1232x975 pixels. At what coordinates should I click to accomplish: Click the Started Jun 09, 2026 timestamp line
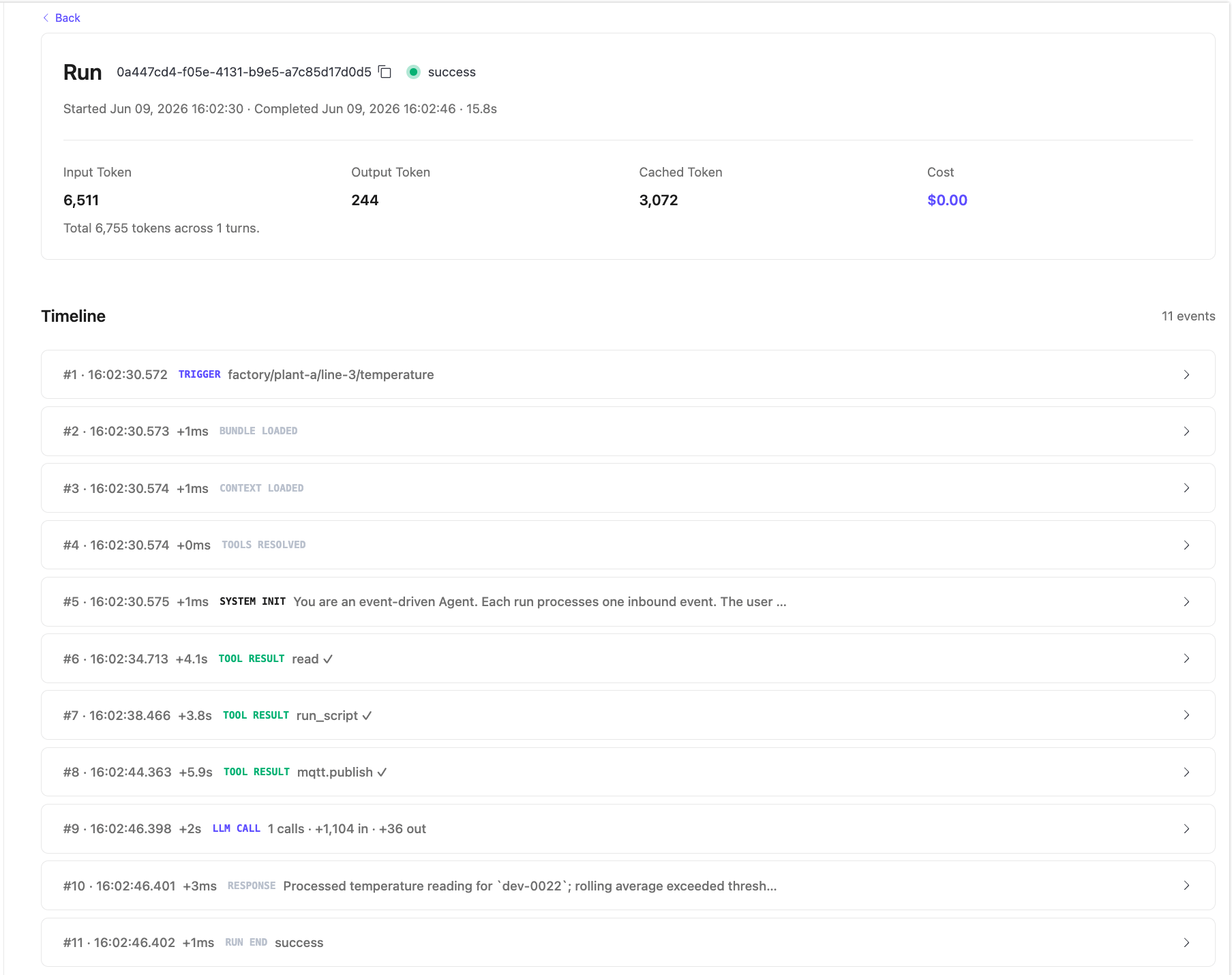[280, 108]
